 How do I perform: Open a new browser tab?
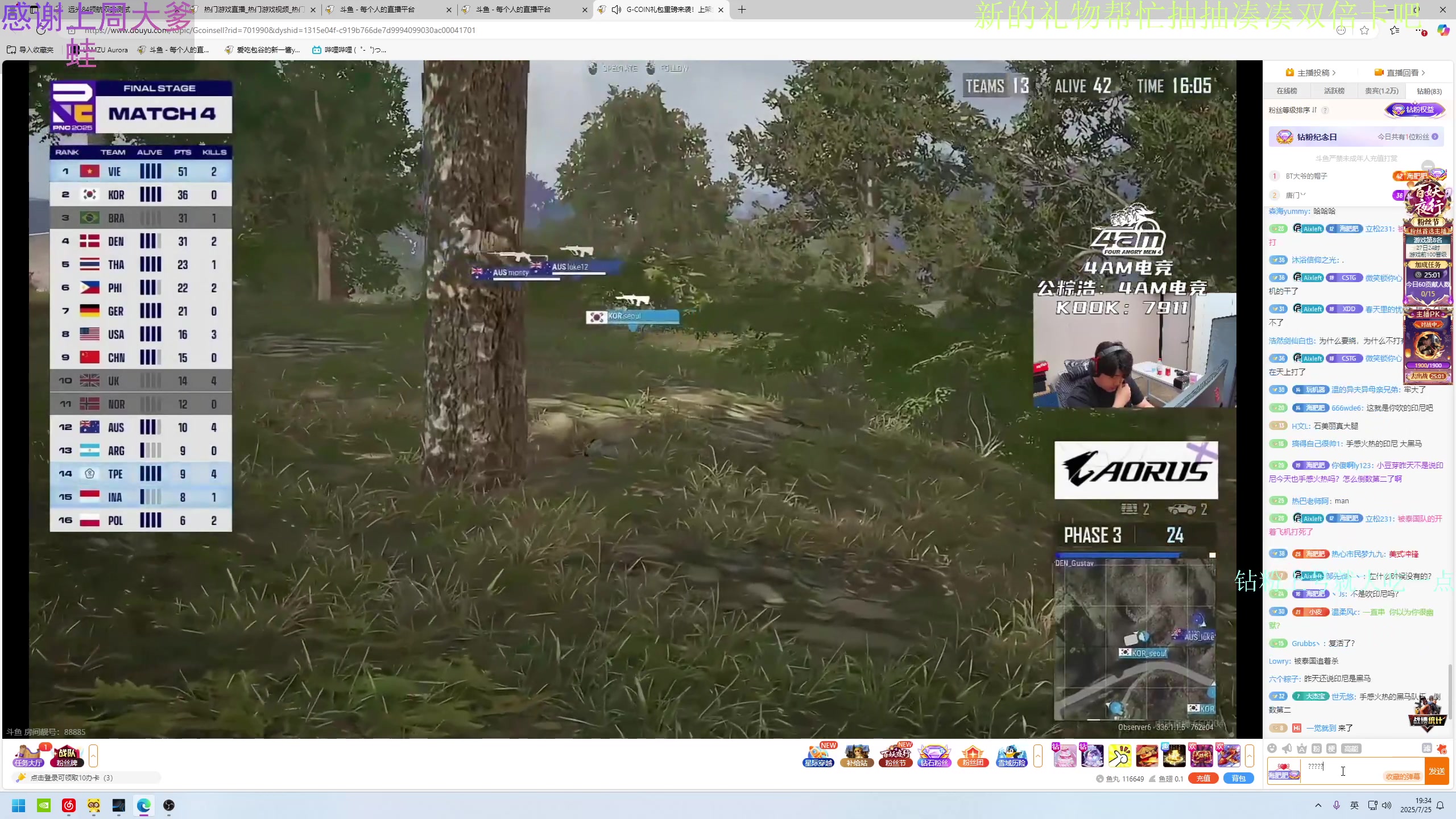click(x=742, y=10)
